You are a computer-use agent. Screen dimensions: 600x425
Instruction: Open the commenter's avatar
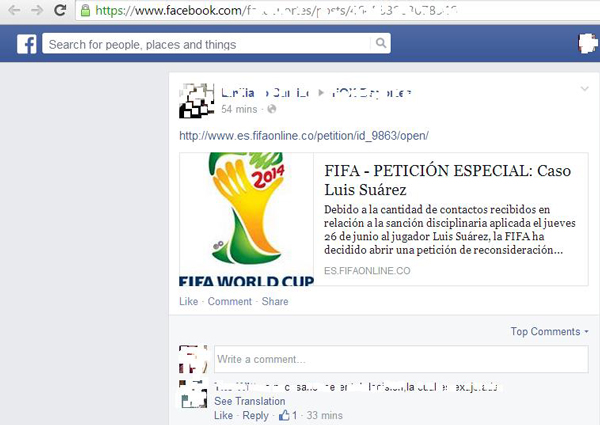pos(193,394)
